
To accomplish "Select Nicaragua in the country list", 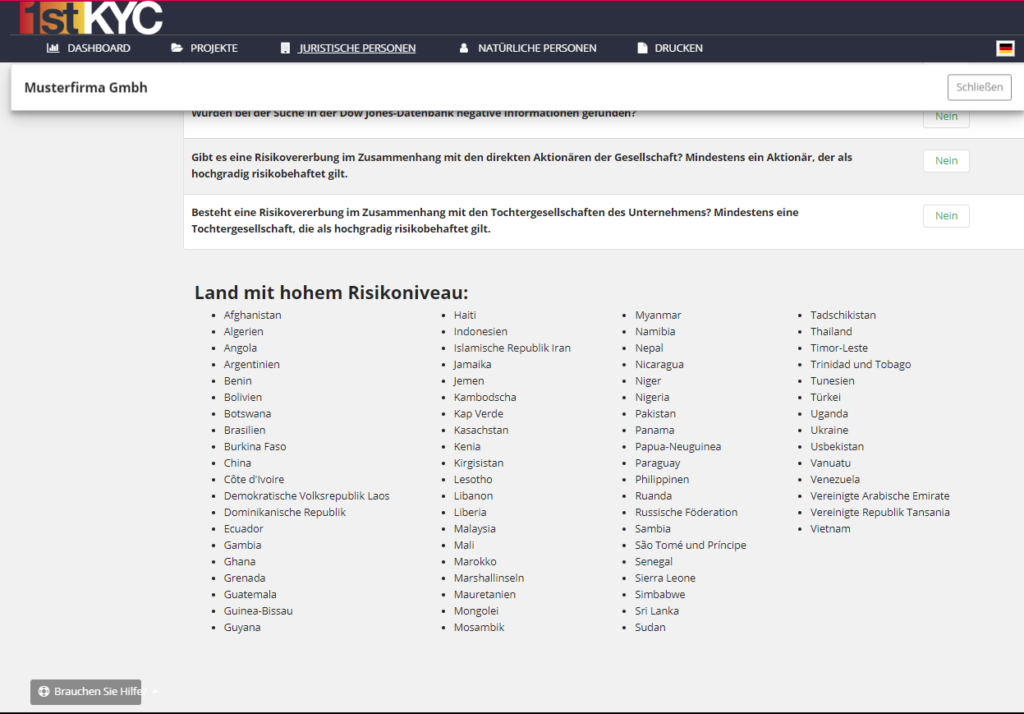I will click(x=659, y=364).
